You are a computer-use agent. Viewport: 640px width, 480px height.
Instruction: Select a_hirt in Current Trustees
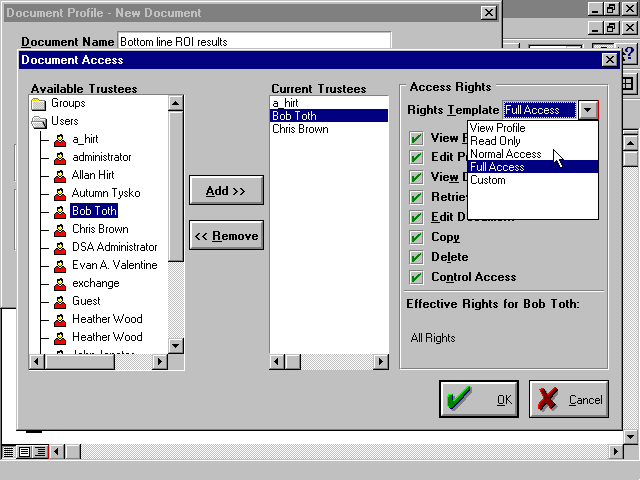(329, 103)
